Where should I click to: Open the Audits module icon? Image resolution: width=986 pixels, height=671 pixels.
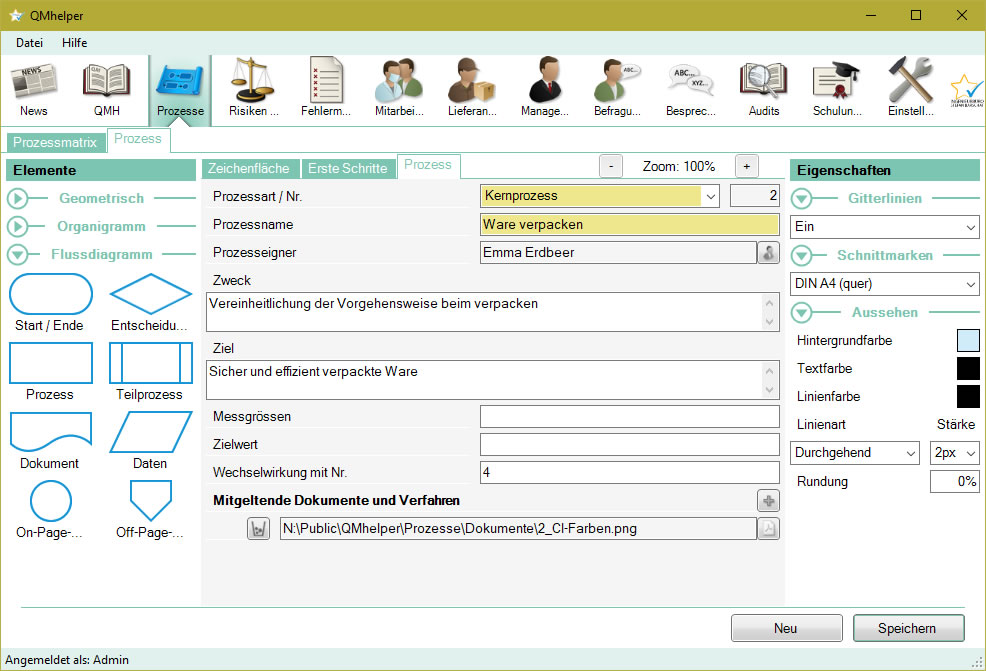click(x=763, y=88)
